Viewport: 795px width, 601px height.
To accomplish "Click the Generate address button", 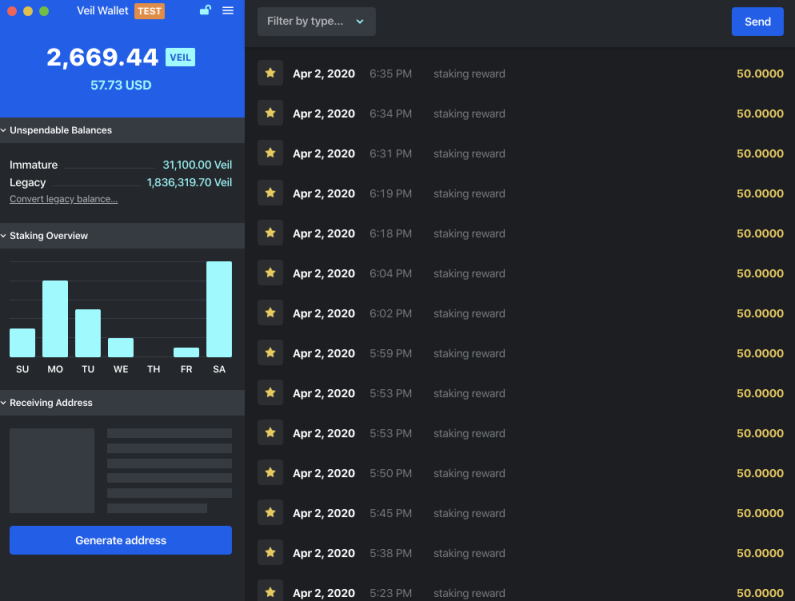I will click(x=121, y=540).
